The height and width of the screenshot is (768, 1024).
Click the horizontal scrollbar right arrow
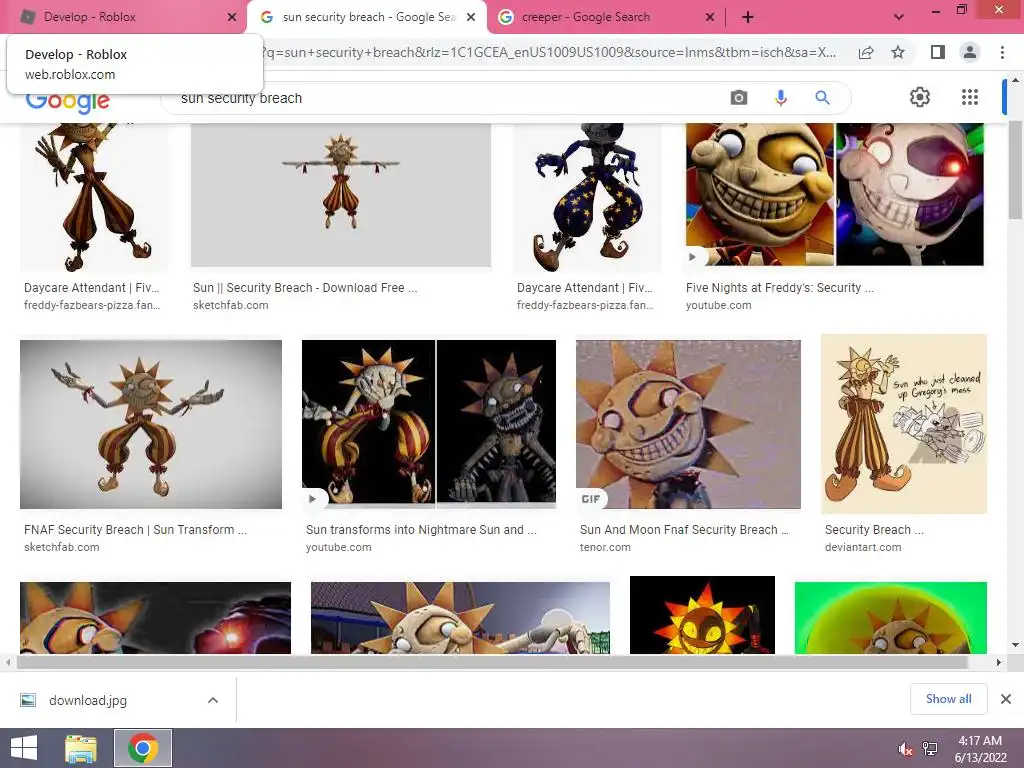pyautogui.click(x=999, y=662)
